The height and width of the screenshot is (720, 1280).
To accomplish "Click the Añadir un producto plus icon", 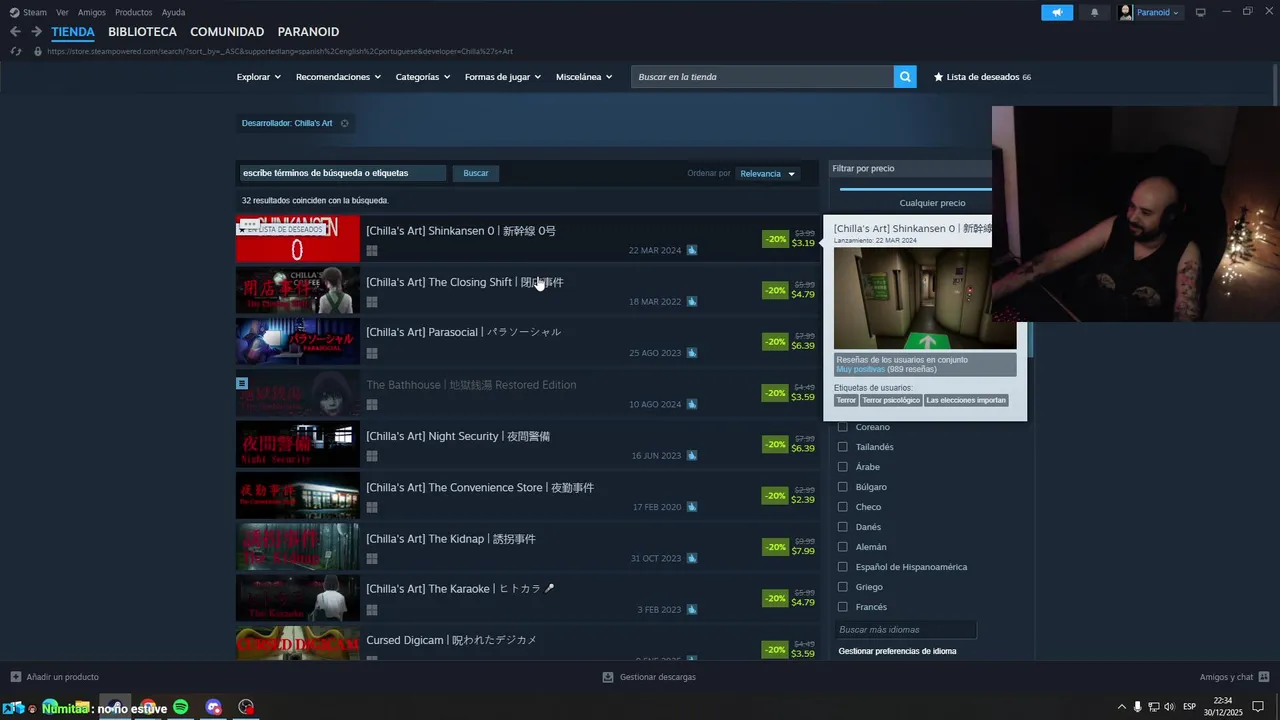I will click(x=15, y=677).
